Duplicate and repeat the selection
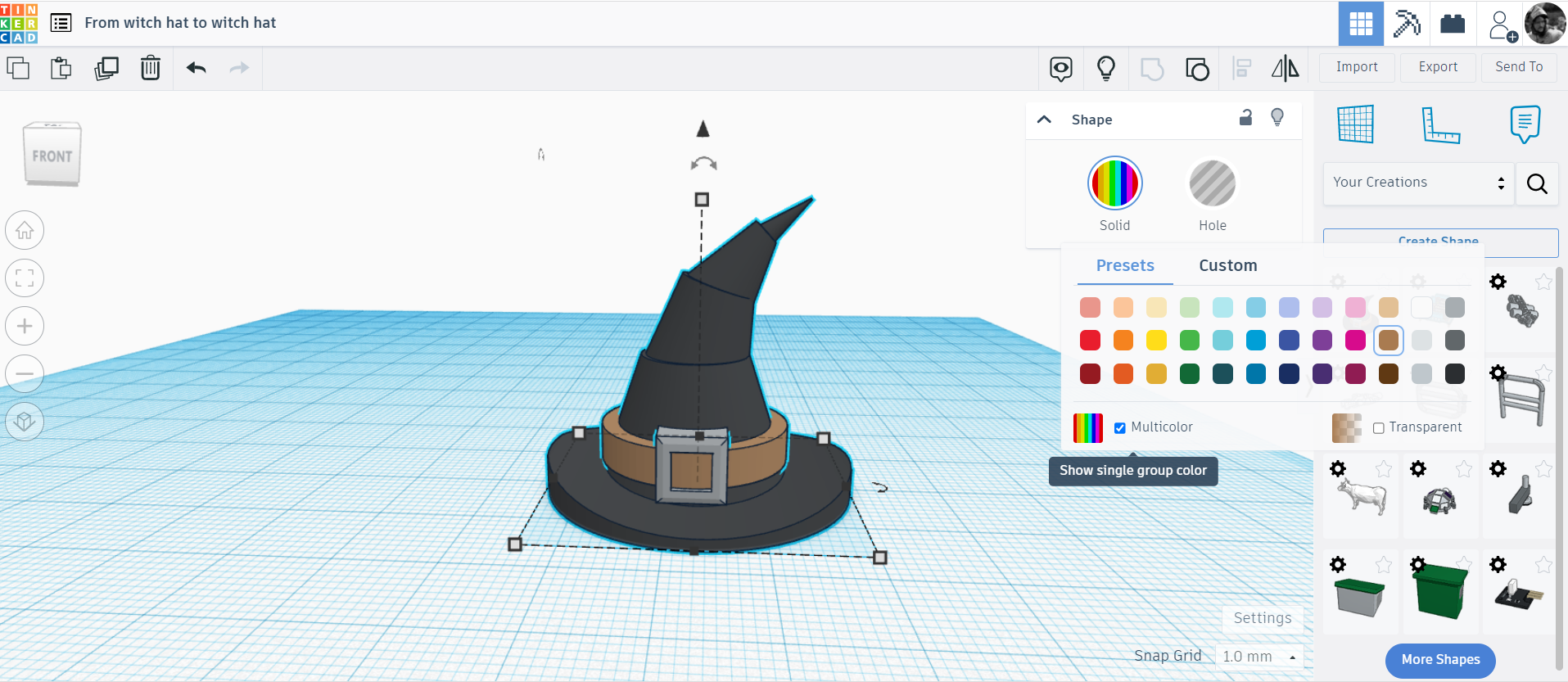1568x682 pixels. pos(106,68)
